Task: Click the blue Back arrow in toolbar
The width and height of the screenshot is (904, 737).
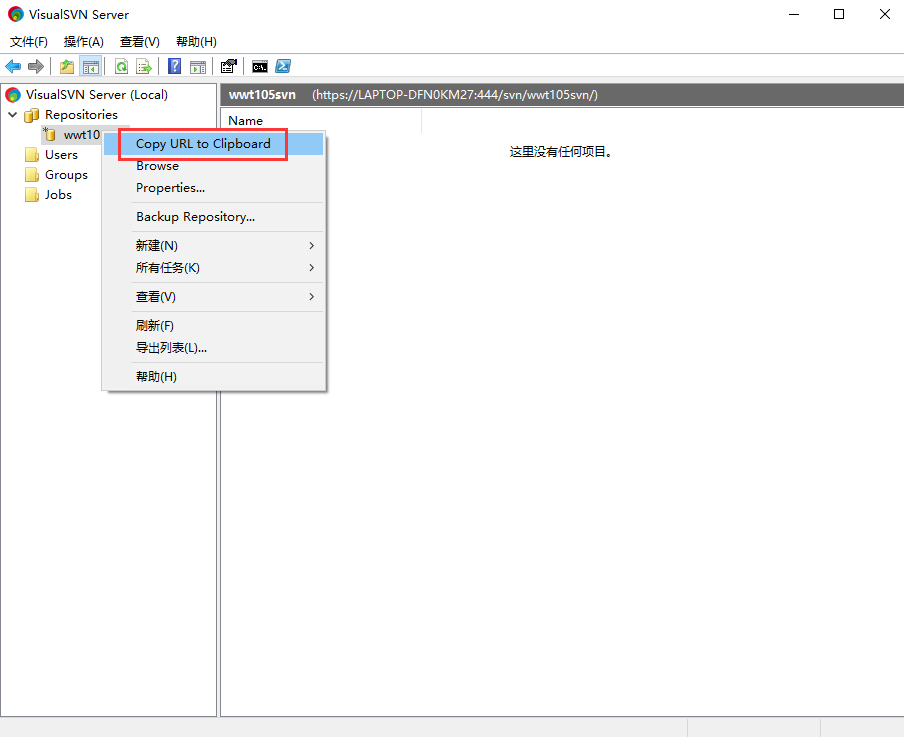Action: [x=13, y=67]
